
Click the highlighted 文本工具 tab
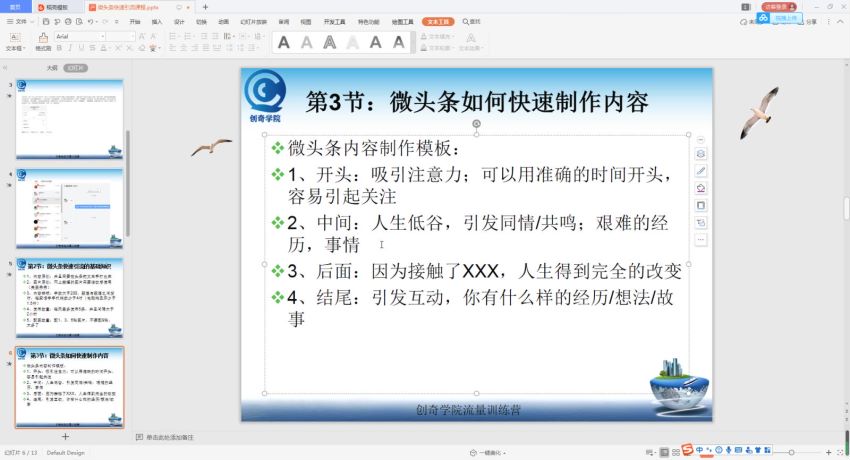click(438, 22)
